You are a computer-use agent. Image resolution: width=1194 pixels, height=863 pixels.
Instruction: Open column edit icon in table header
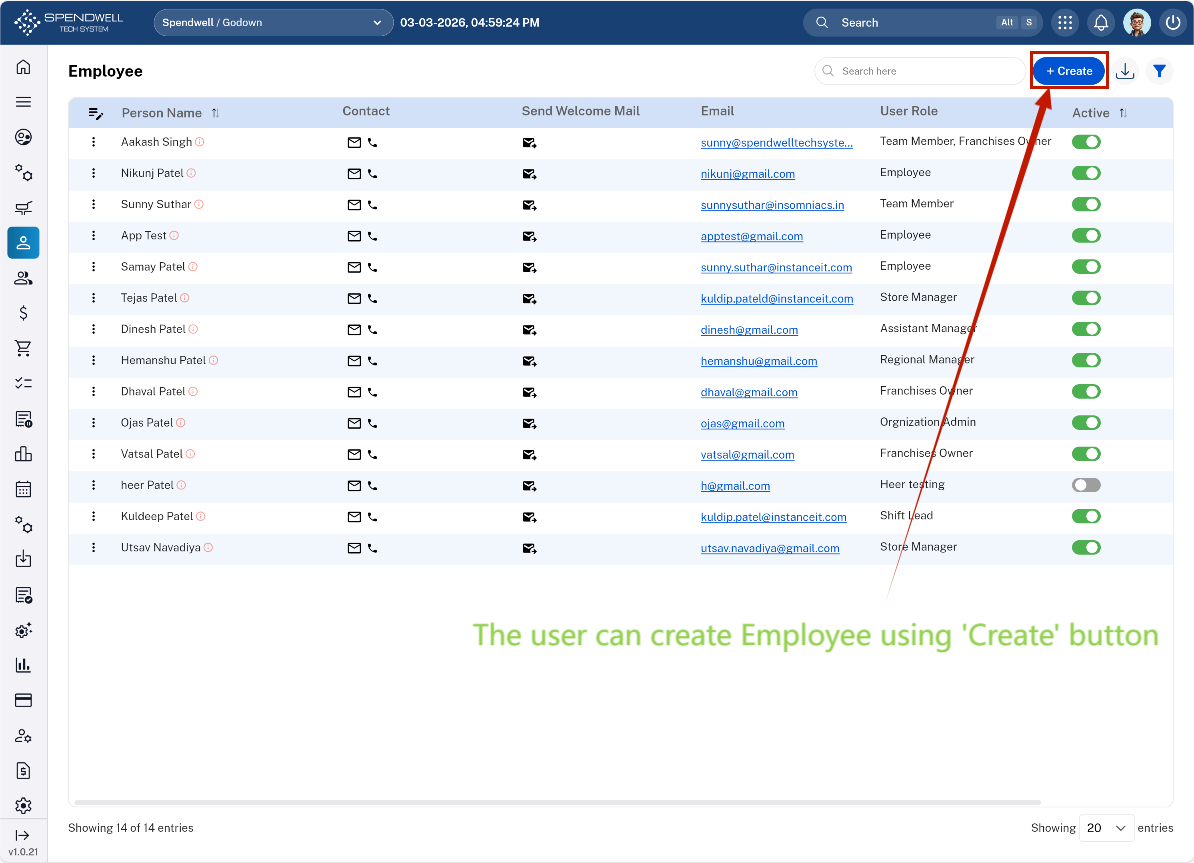click(96, 113)
